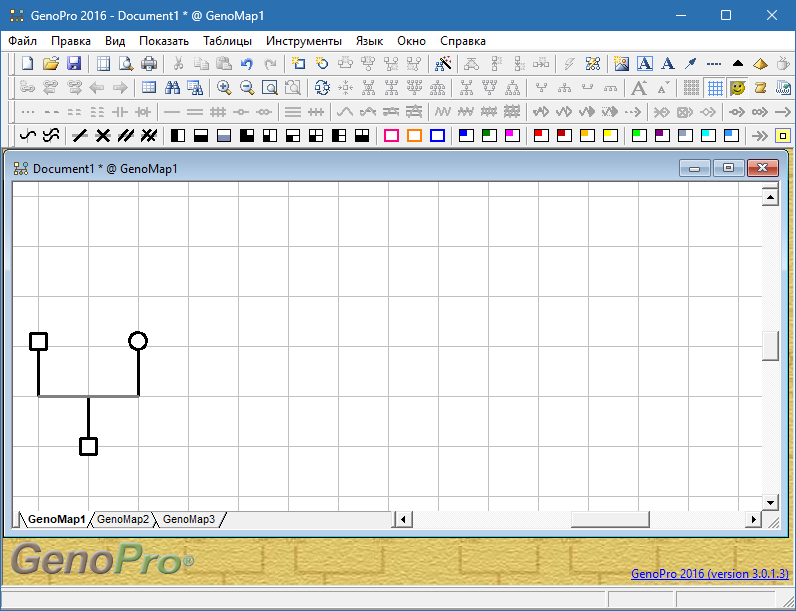Open the GenoPro 2016 version link
Image resolution: width=796 pixels, height=611 pixels.
tap(710, 574)
